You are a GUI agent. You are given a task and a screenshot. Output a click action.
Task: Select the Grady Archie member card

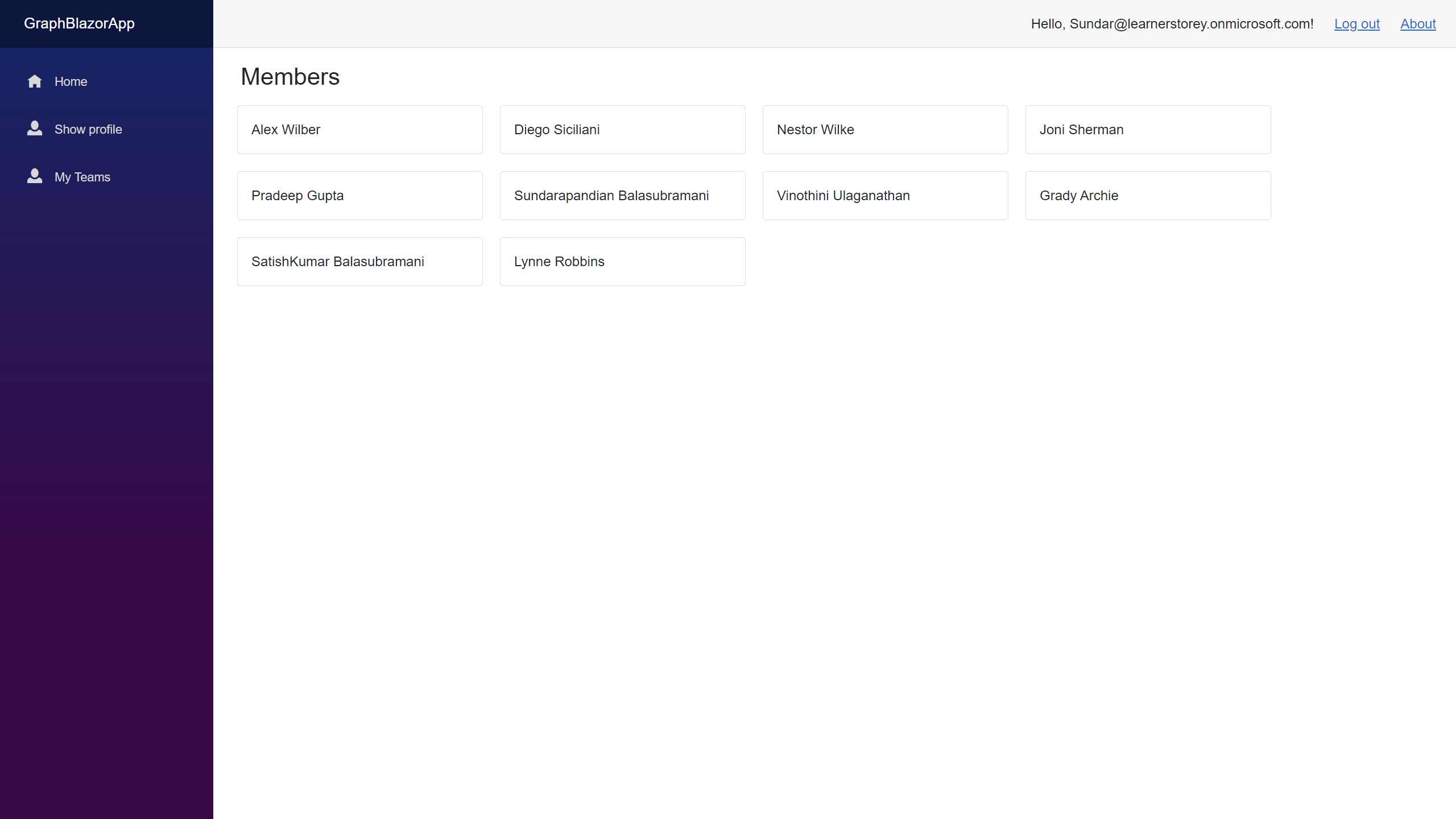(x=1148, y=196)
